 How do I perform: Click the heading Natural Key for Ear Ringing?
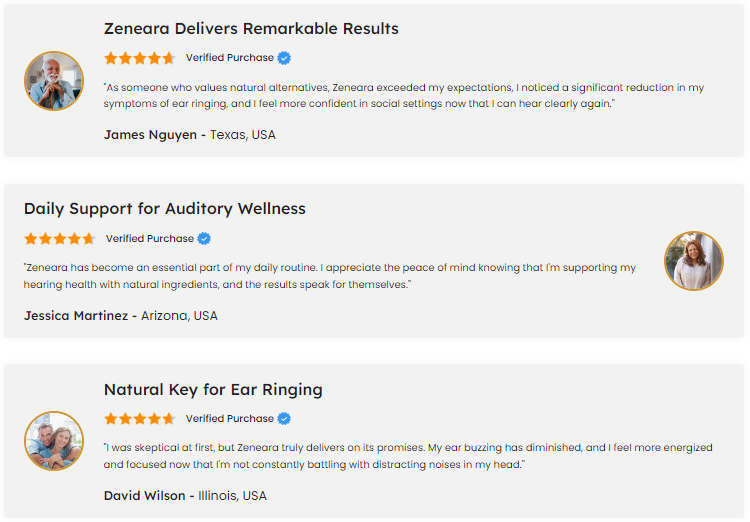213,389
